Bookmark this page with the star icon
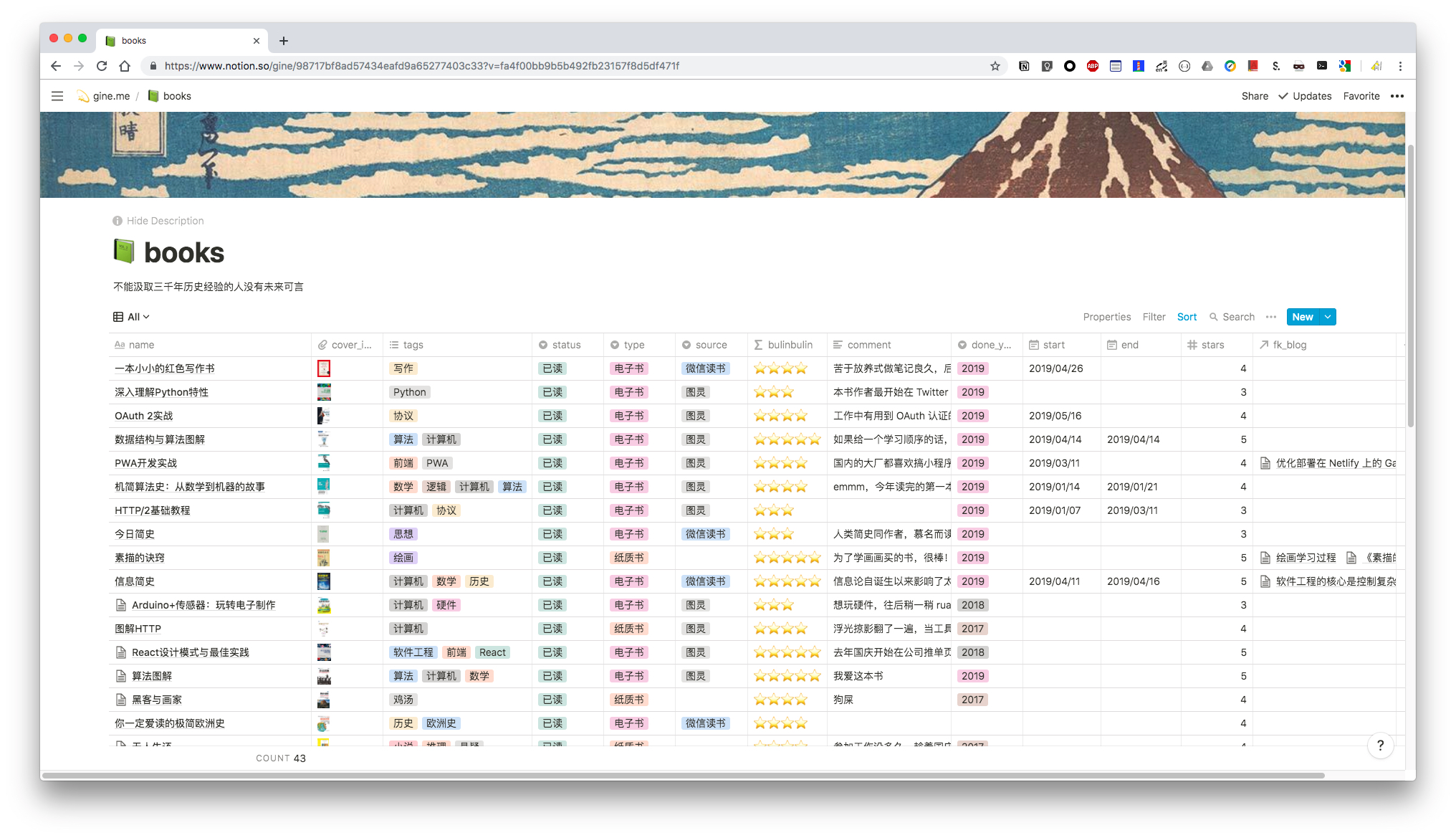The height and width of the screenshot is (838, 1456). tap(995, 66)
